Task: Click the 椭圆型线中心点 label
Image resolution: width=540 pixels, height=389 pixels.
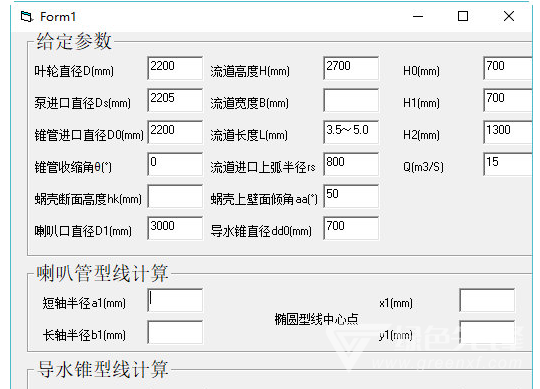Action: pos(316,319)
